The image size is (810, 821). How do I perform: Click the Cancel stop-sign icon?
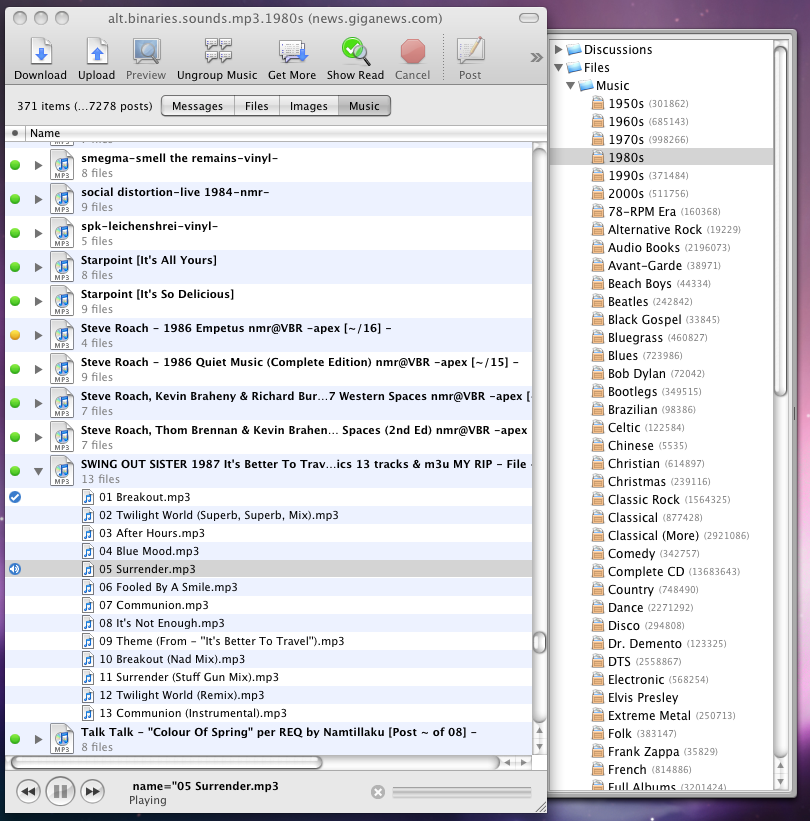(x=413, y=51)
